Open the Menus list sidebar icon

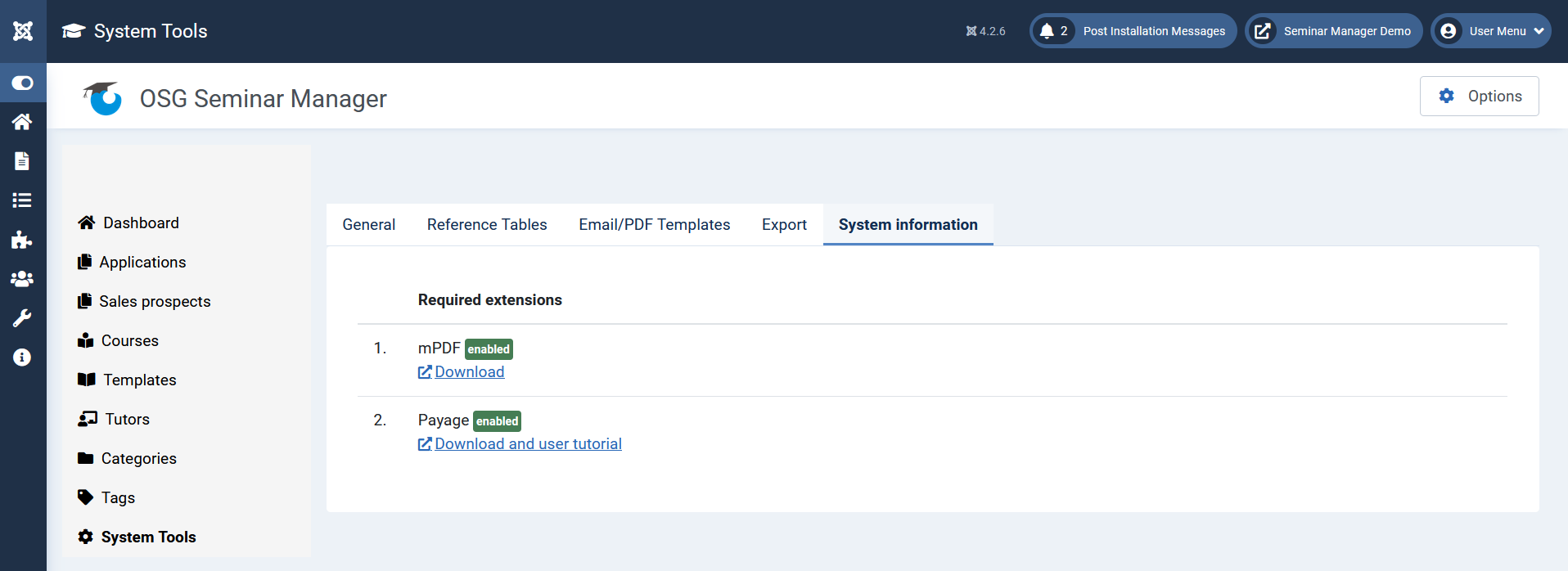coord(23,200)
